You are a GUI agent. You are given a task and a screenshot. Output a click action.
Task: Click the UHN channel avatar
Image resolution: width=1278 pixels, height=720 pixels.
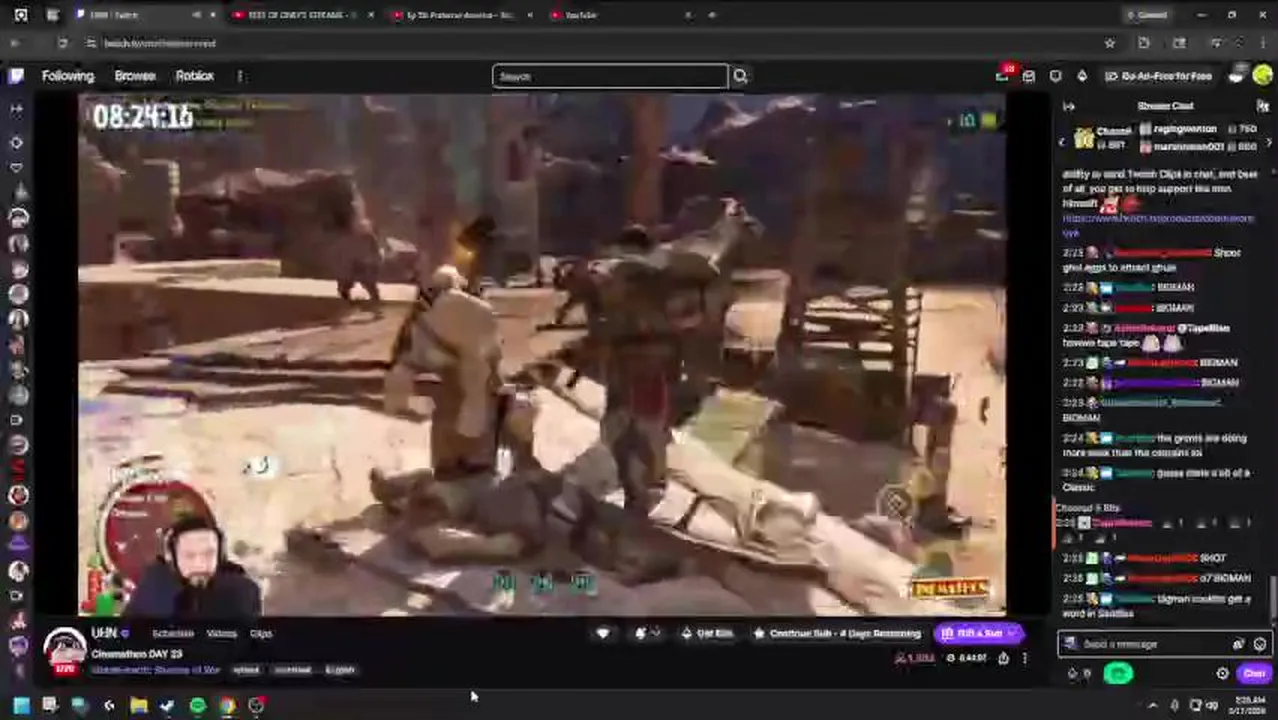pos(65,651)
